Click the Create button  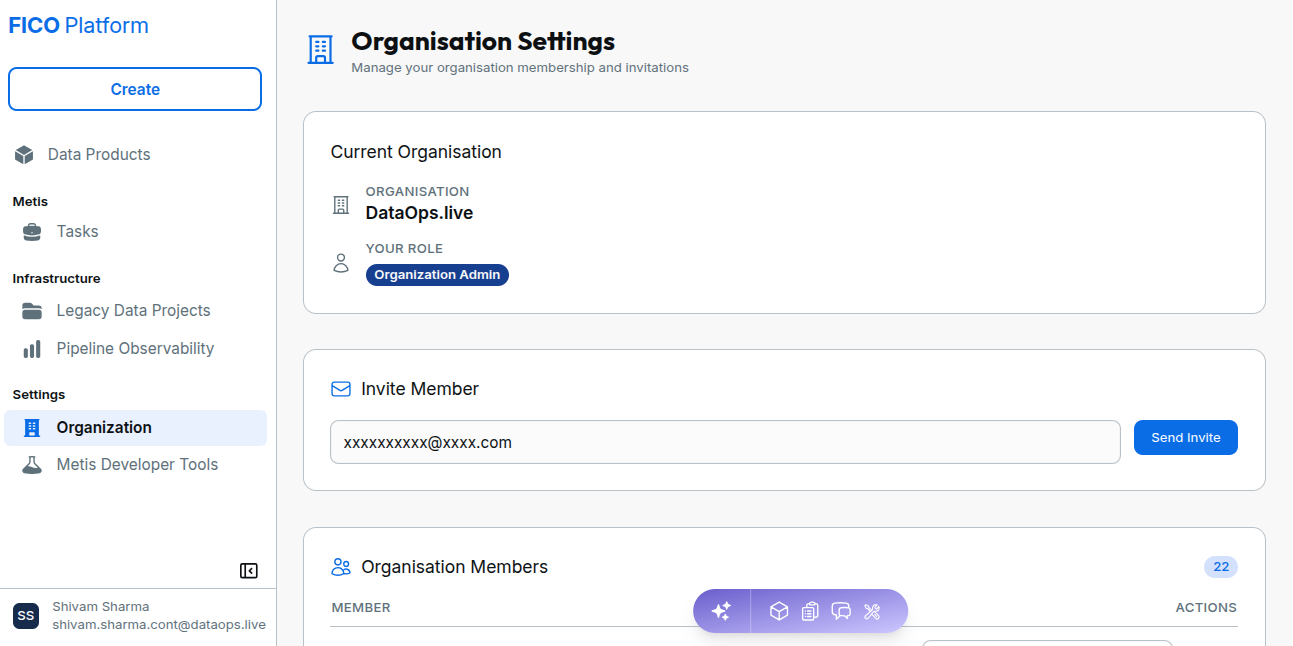pos(135,89)
